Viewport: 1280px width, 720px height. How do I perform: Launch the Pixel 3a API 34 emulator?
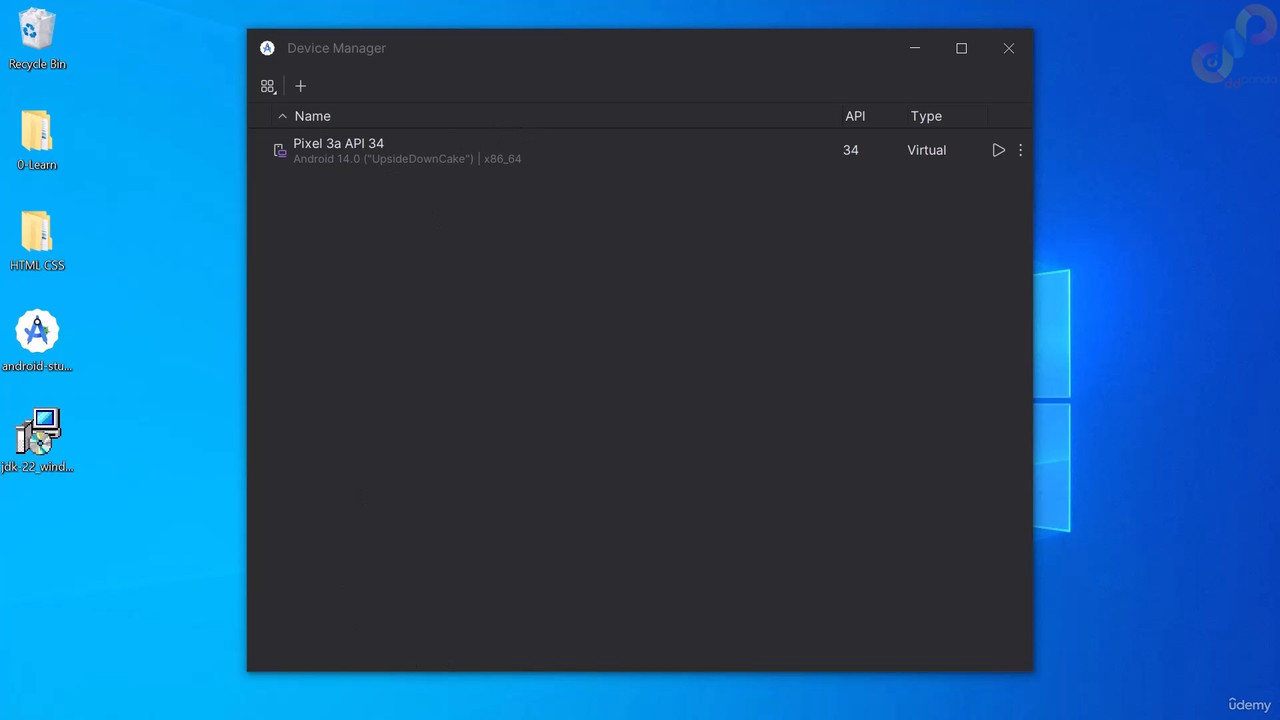998,150
